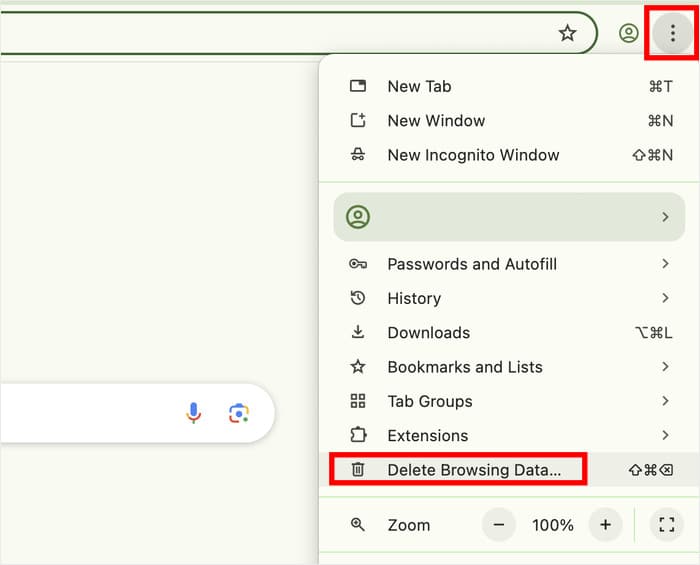Viewport: 700px width, 565px height.
Task: Open Google Lens camera search icon
Action: (239, 413)
